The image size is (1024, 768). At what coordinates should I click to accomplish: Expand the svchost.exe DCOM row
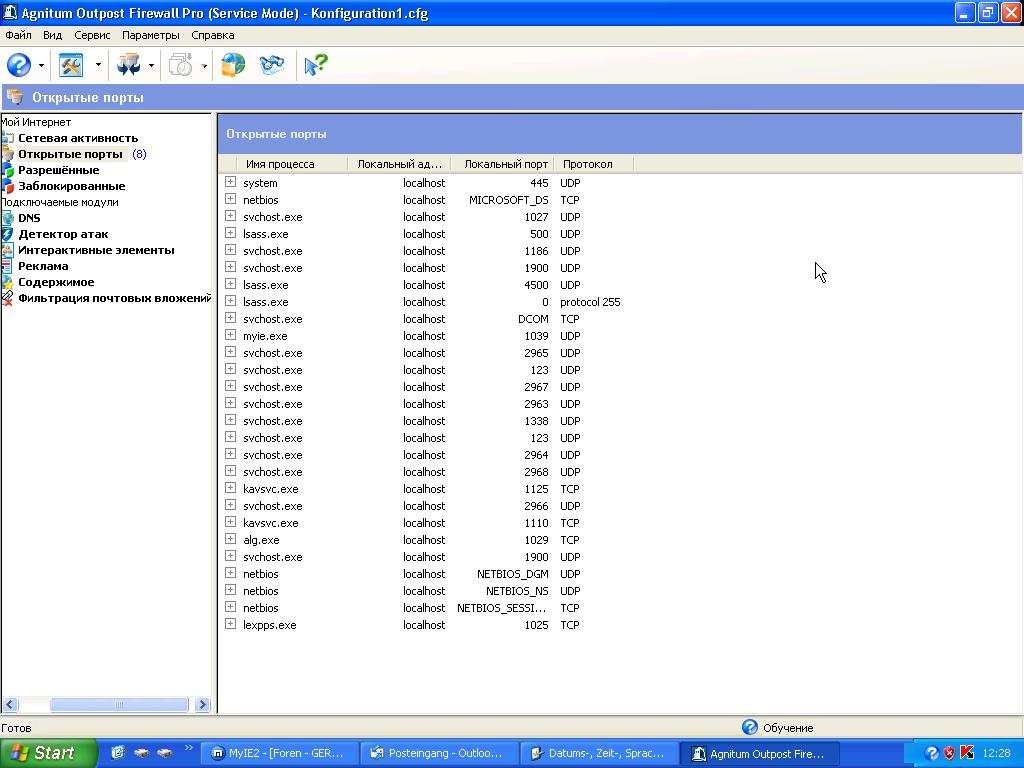click(231, 318)
